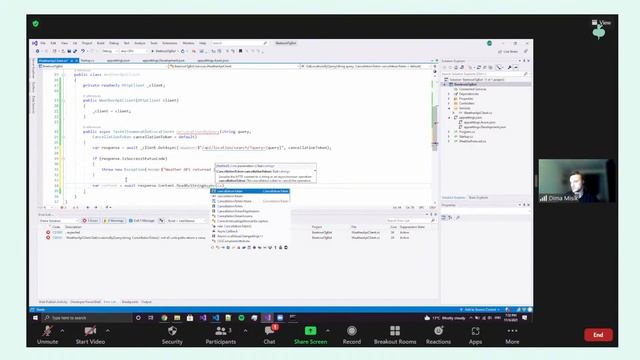640x360 pixels.
Task: Open video options arrow beside Start Video
Action: click(x=108, y=331)
